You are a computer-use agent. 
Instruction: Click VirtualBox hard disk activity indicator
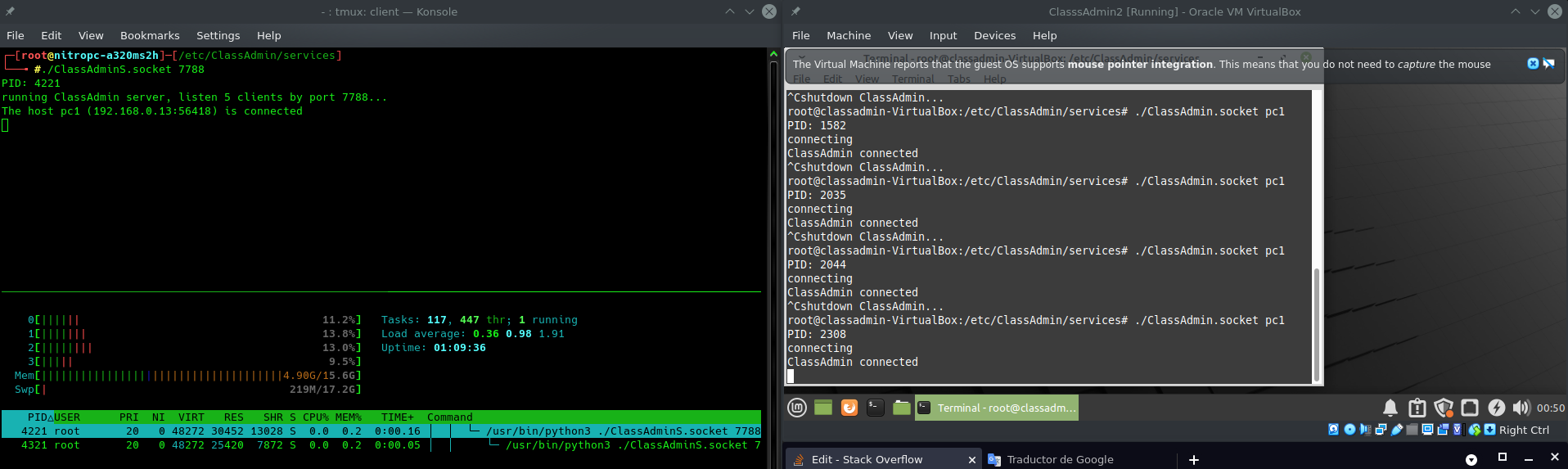point(1333,430)
